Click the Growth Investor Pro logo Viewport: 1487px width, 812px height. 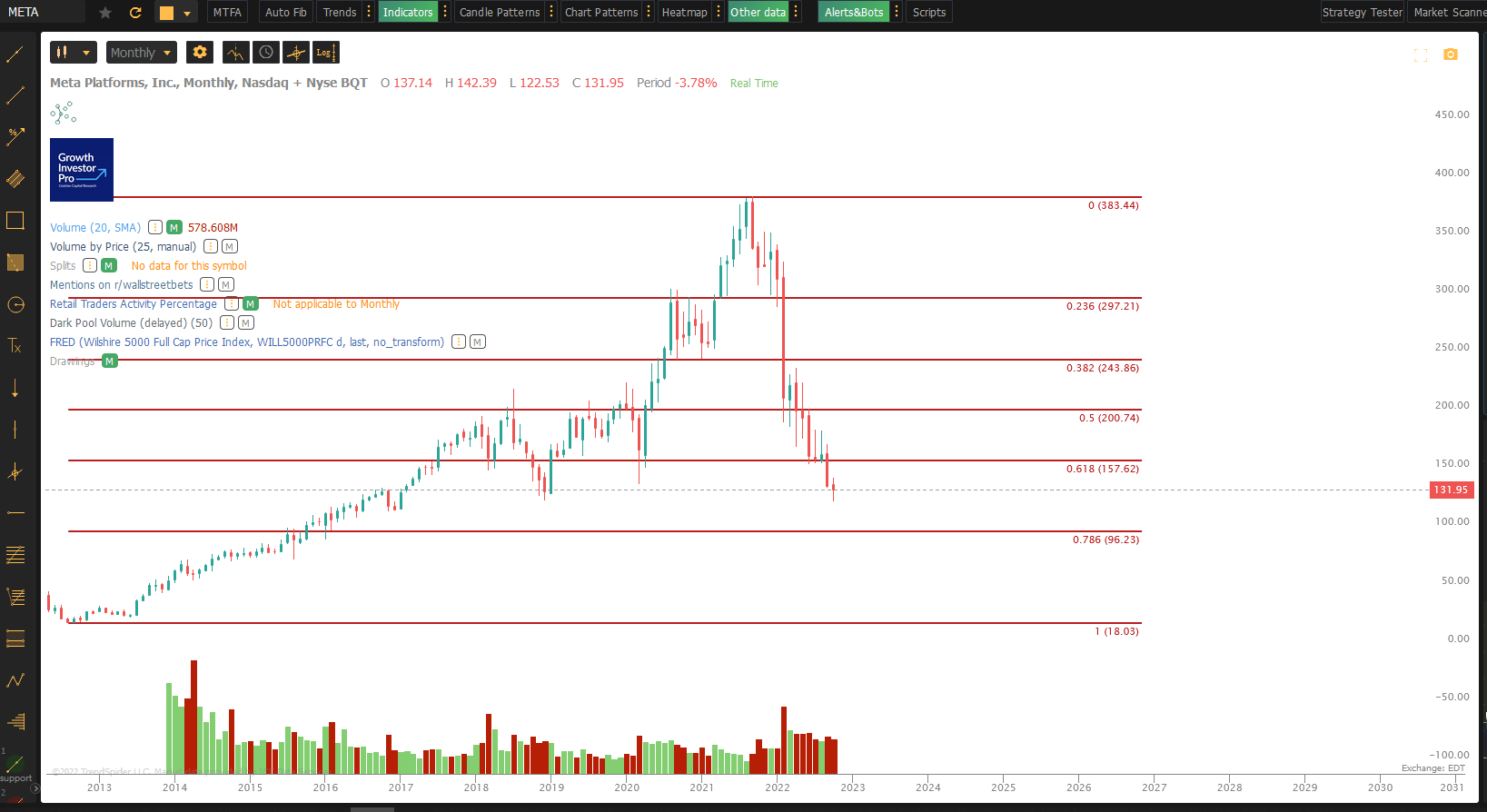(82, 169)
